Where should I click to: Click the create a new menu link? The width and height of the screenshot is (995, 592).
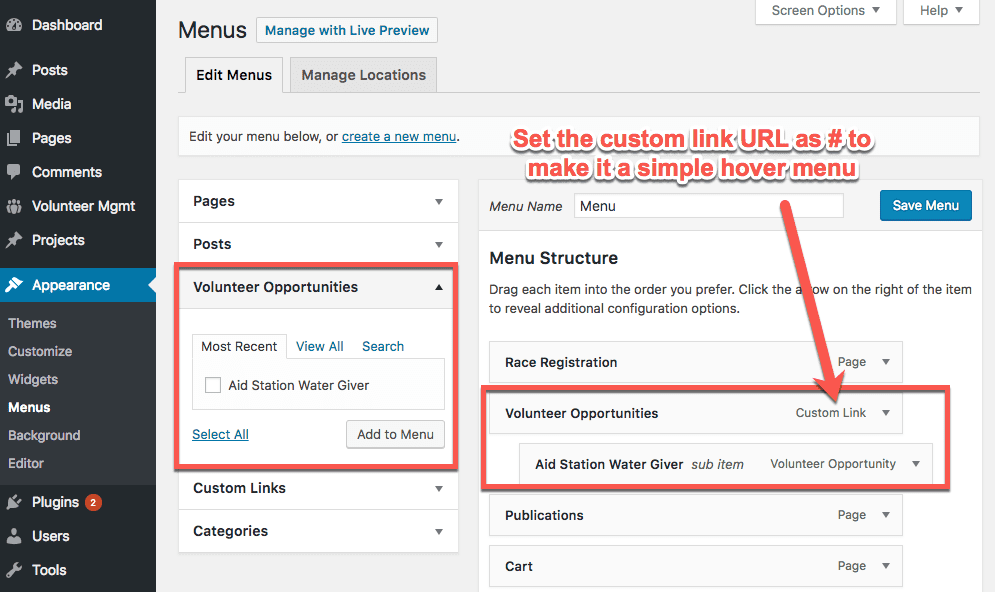(x=399, y=137)
